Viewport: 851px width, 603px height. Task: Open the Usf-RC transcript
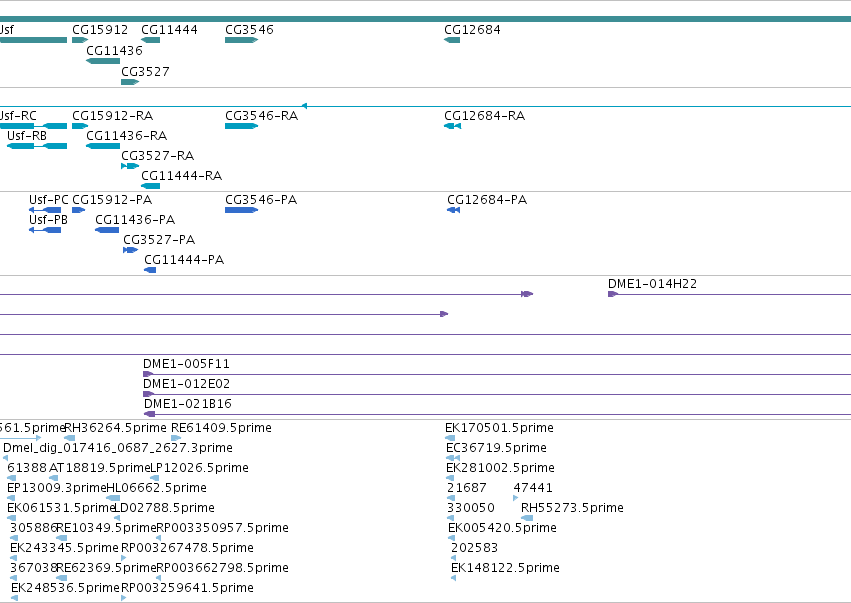33,126
